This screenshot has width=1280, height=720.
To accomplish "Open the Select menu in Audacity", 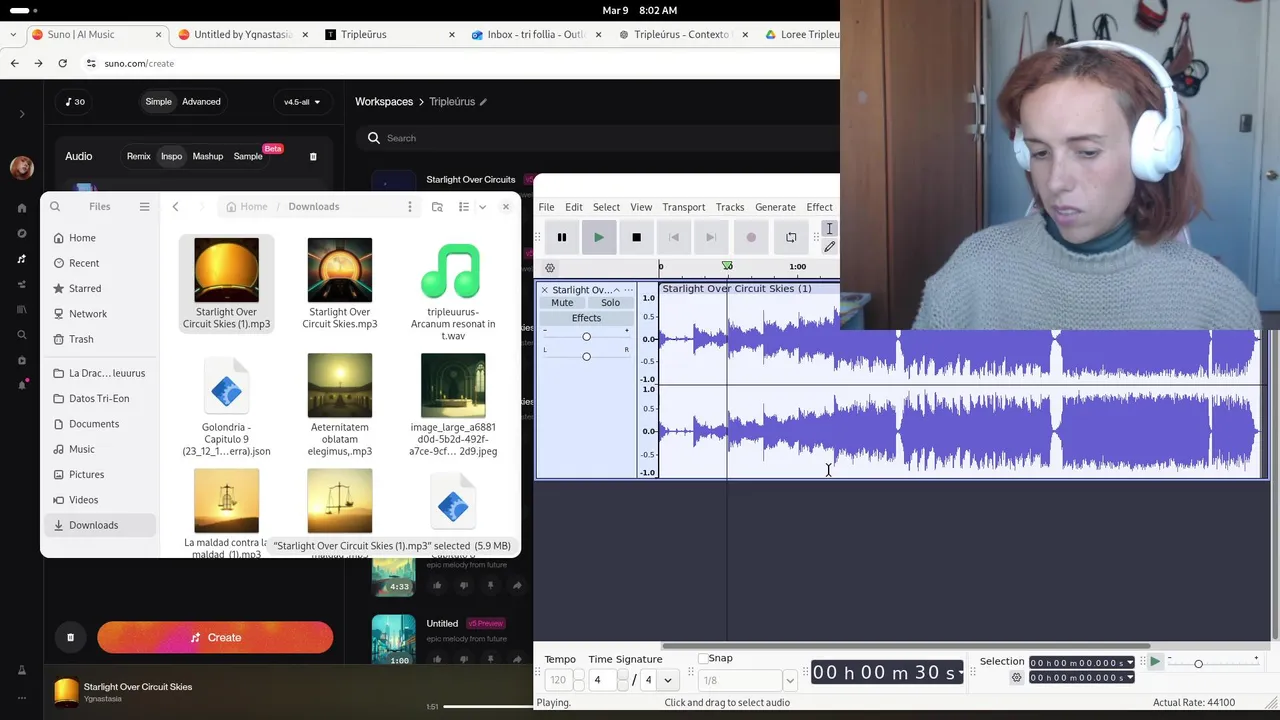I will coord(606,207).
